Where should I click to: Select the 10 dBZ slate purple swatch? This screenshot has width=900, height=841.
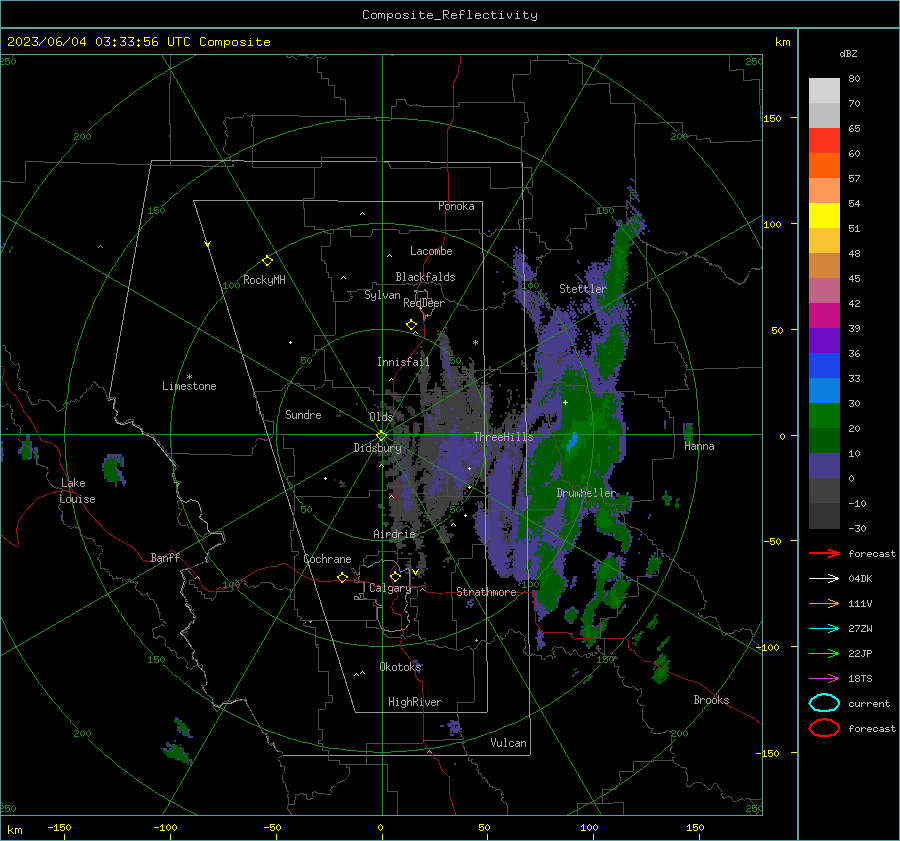[824, 465]
